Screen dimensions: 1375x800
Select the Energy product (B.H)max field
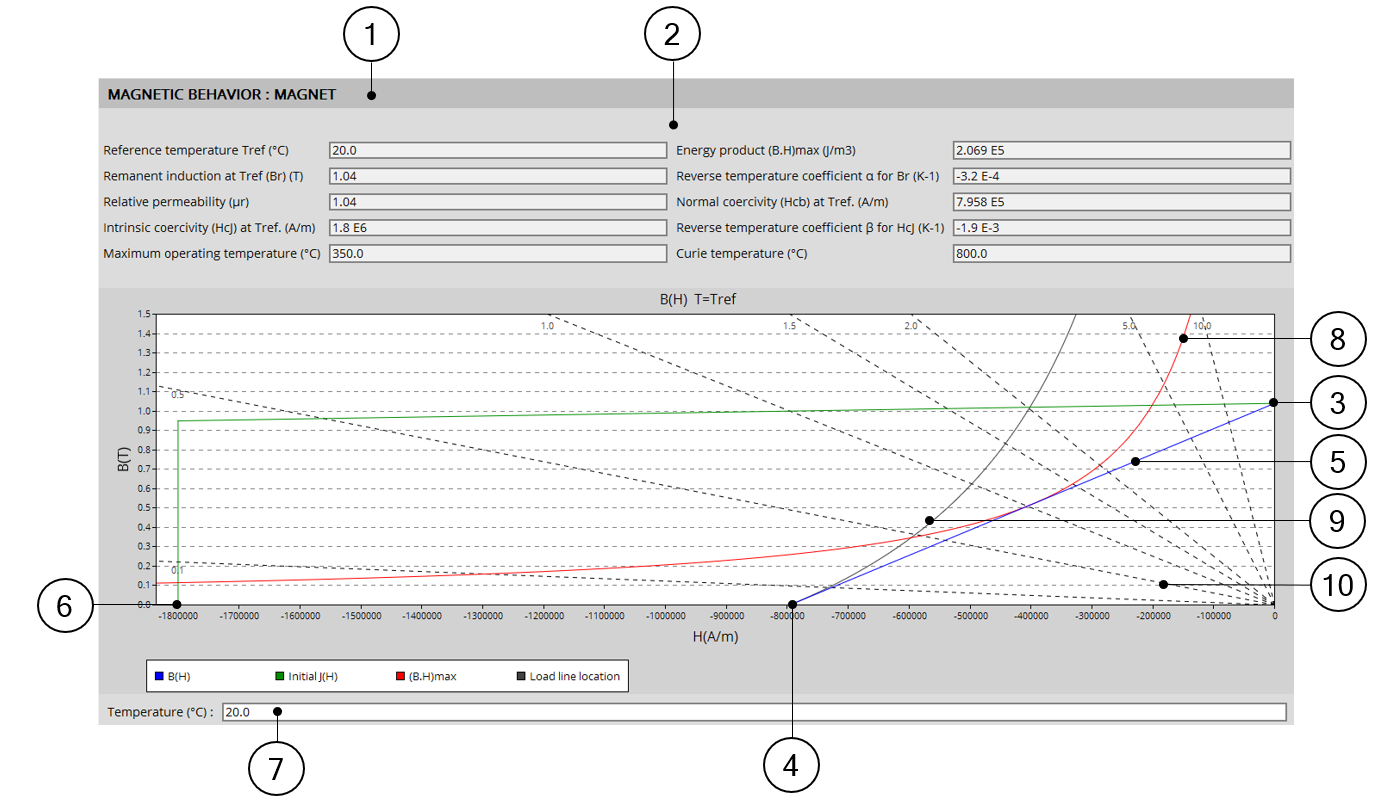1121,151
